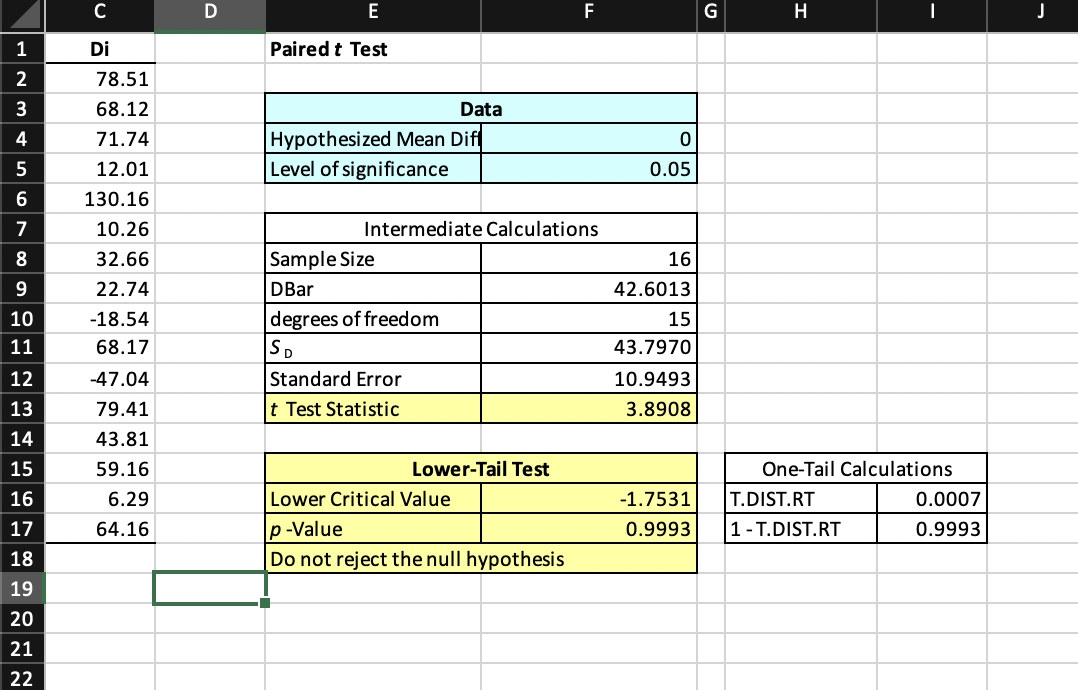Select column H header

(x=801, y=12)
